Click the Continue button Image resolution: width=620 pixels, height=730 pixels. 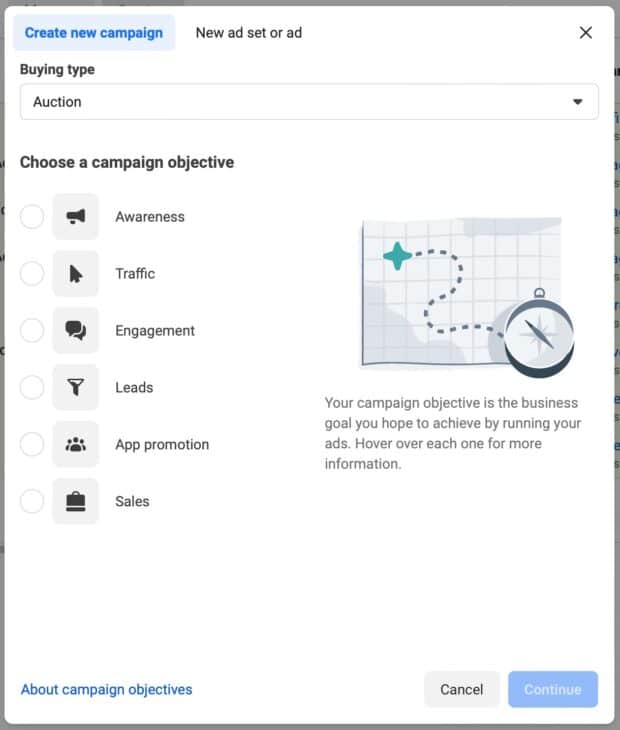[x=552, y=689]
